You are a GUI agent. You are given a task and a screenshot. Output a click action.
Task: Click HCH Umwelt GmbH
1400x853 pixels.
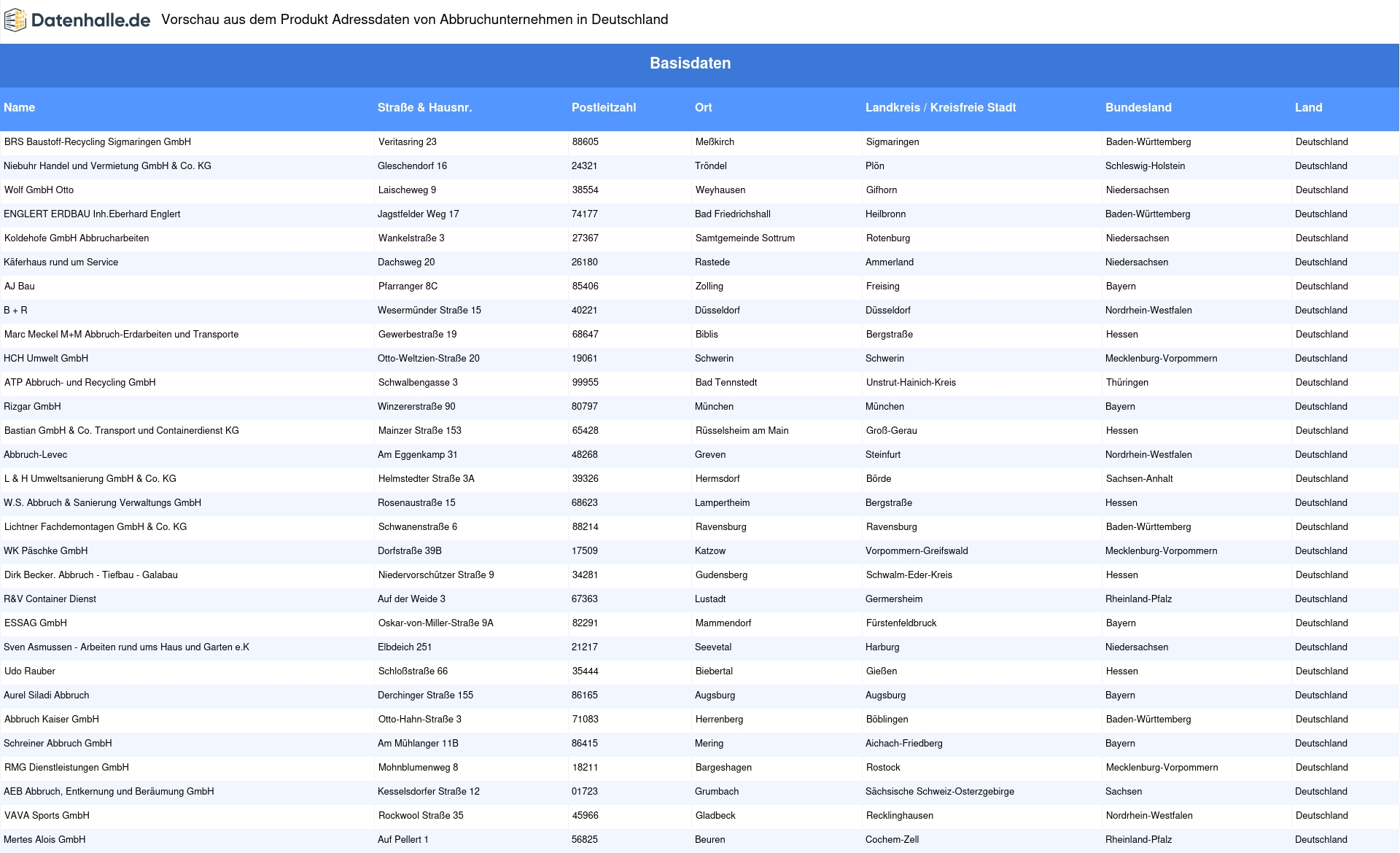click(46, 359)
